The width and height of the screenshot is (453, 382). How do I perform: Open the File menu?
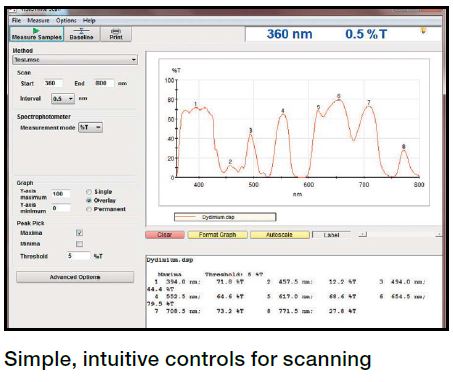(16, 20)
